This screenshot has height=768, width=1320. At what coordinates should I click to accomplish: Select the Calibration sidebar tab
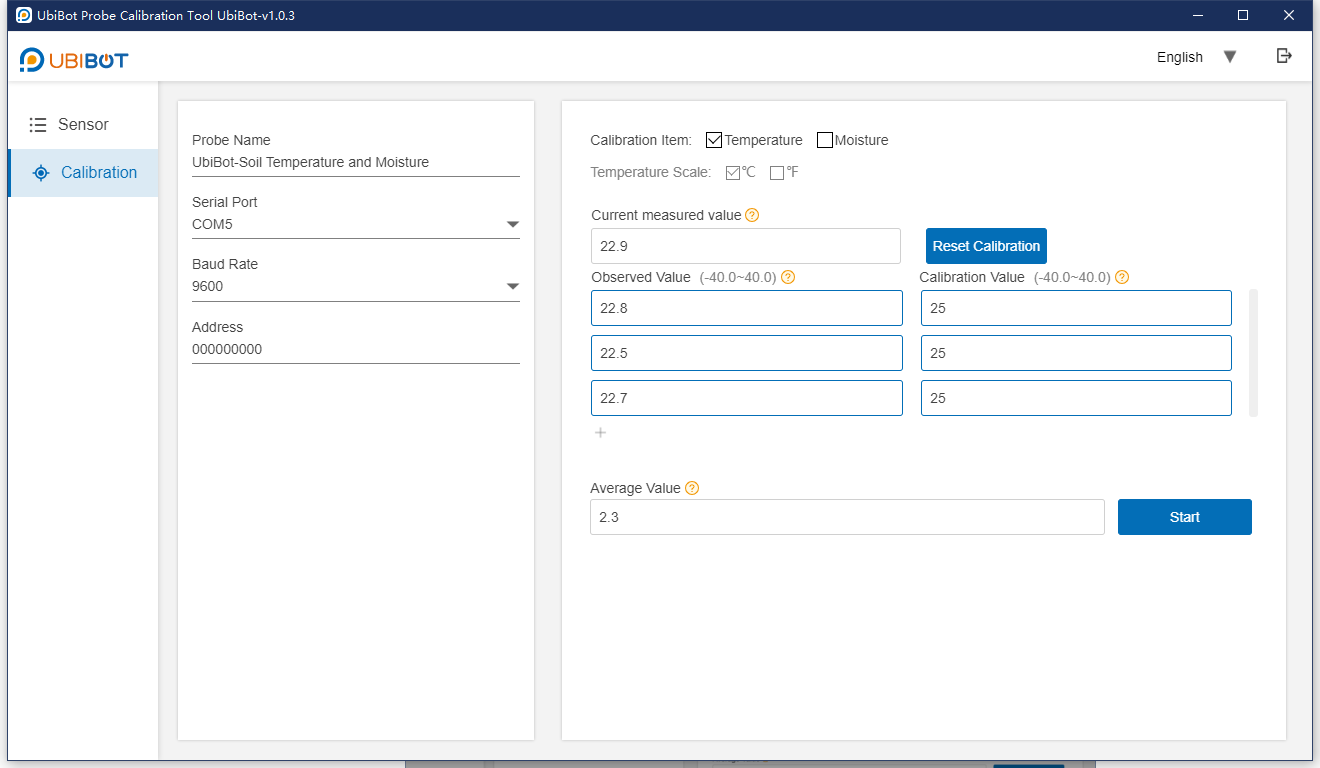[83, 173]
